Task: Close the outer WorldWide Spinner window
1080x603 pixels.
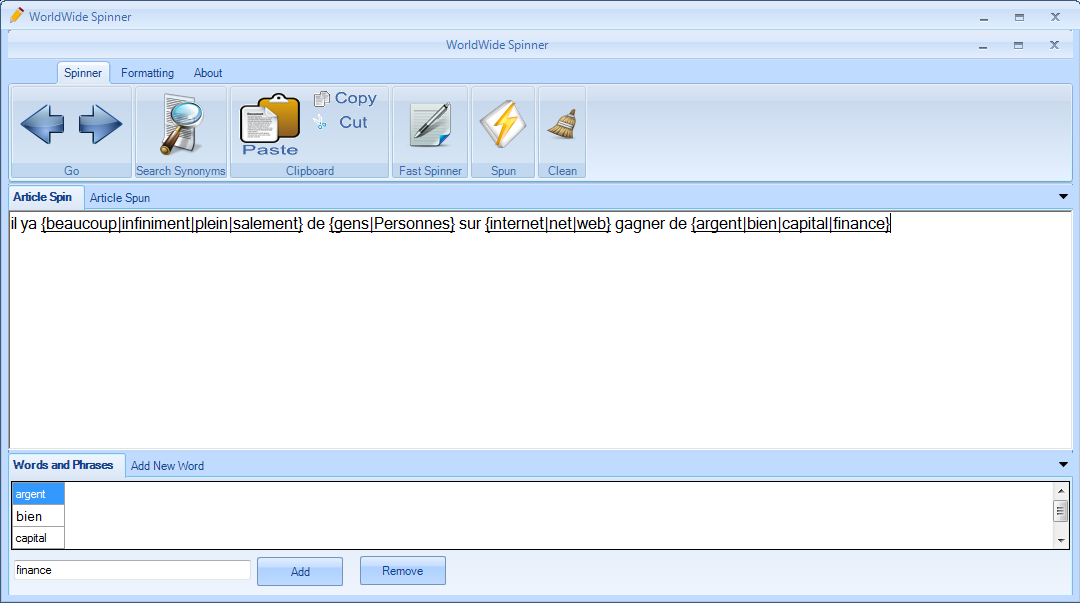Action: coord(1055,17)
